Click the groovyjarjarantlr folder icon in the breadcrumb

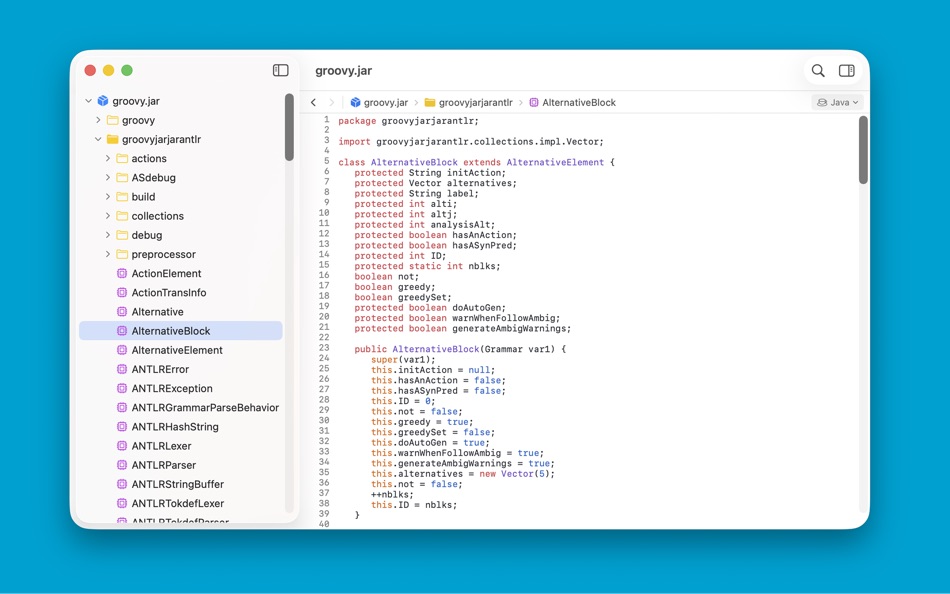[x=427, y=102]
